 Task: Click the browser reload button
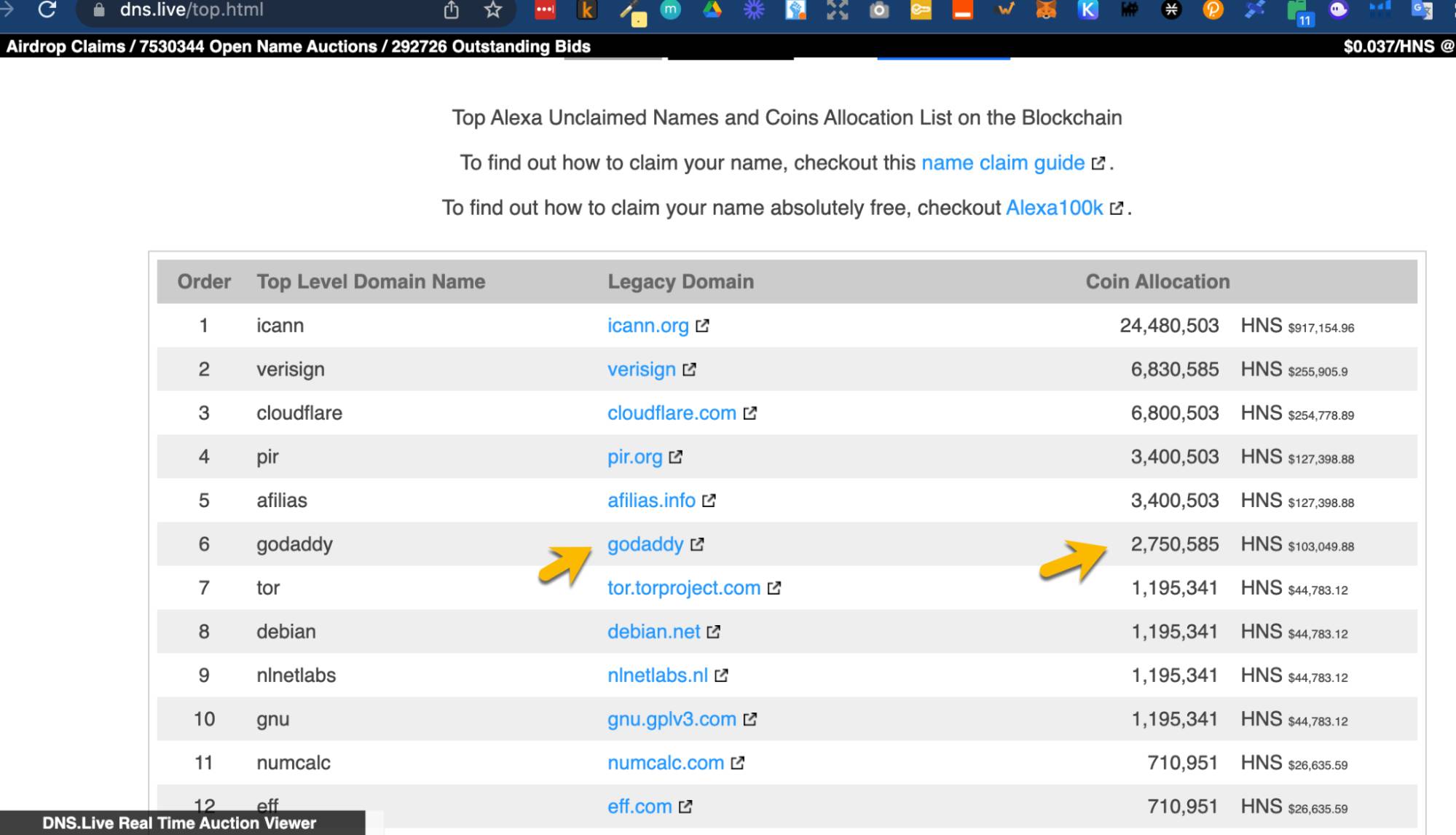(47, 9)
